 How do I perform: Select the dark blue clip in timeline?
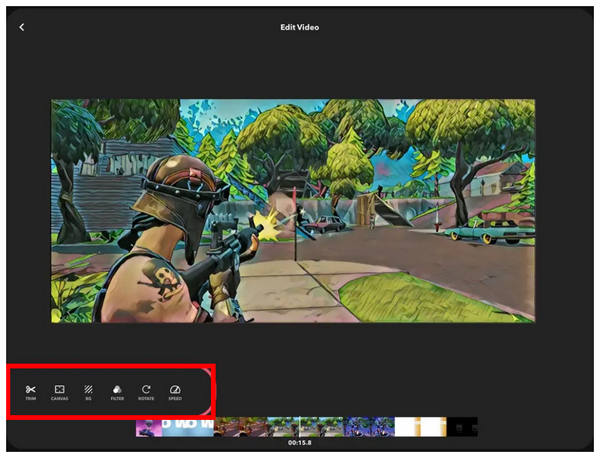[369, 427]
